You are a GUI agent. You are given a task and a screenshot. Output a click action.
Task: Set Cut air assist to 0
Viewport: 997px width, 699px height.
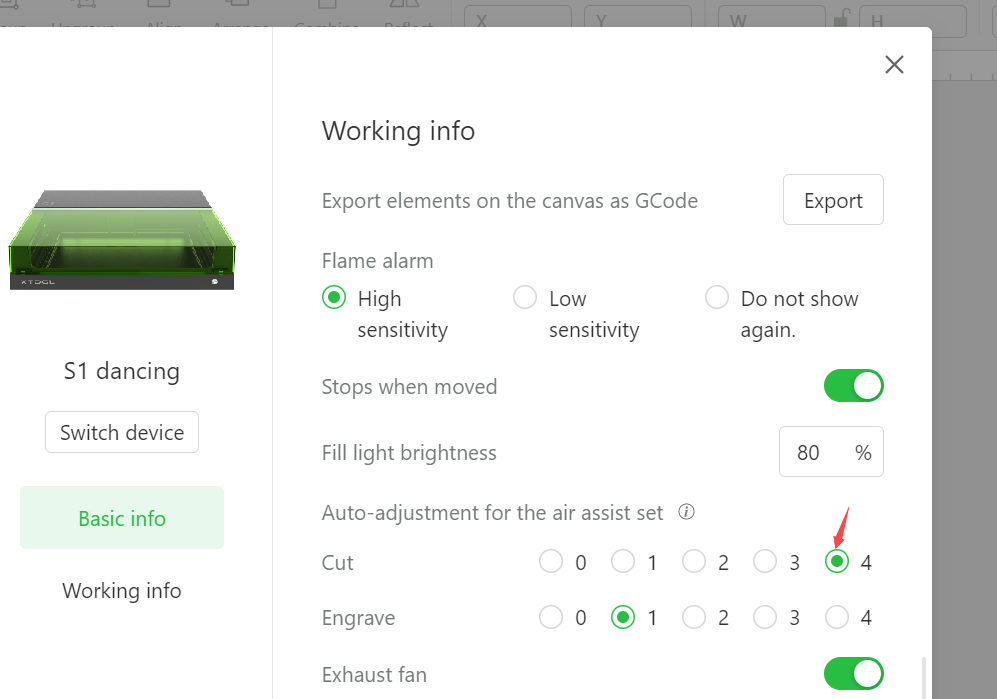[551, 562]
